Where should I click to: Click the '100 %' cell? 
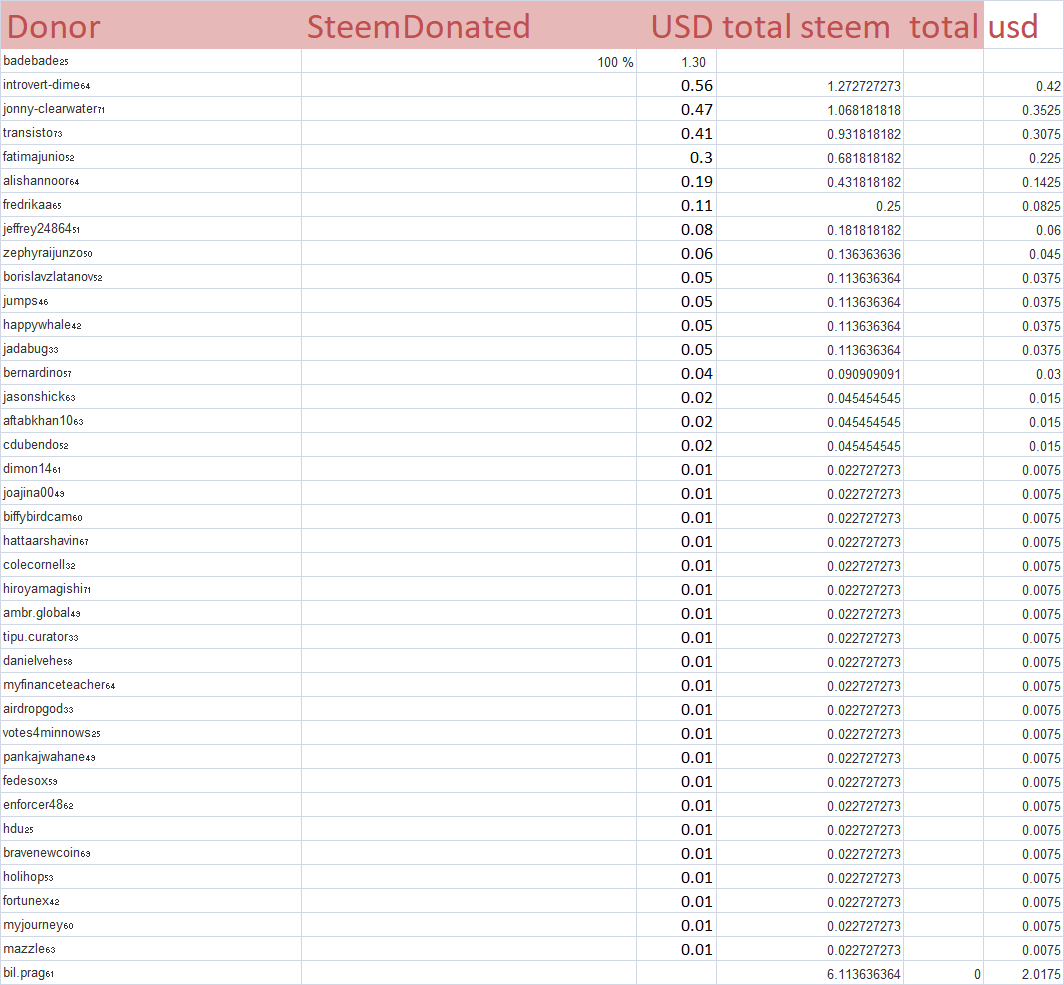pos(469,61)
